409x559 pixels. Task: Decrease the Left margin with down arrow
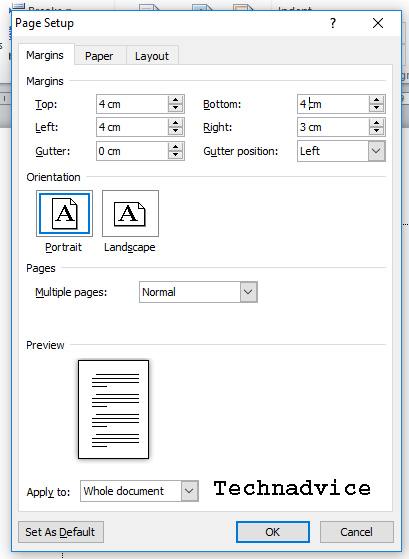pos(175,131)
